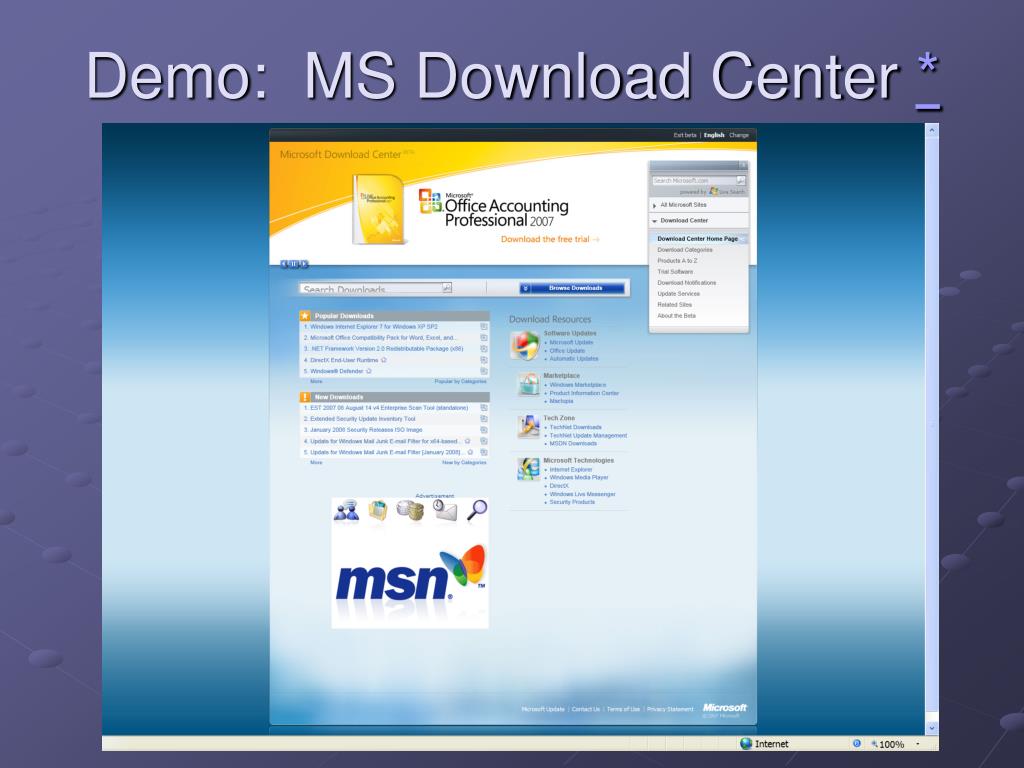The image size is (1024, 768).
Task: Select Download Categories in side menu
Action: 685,250
